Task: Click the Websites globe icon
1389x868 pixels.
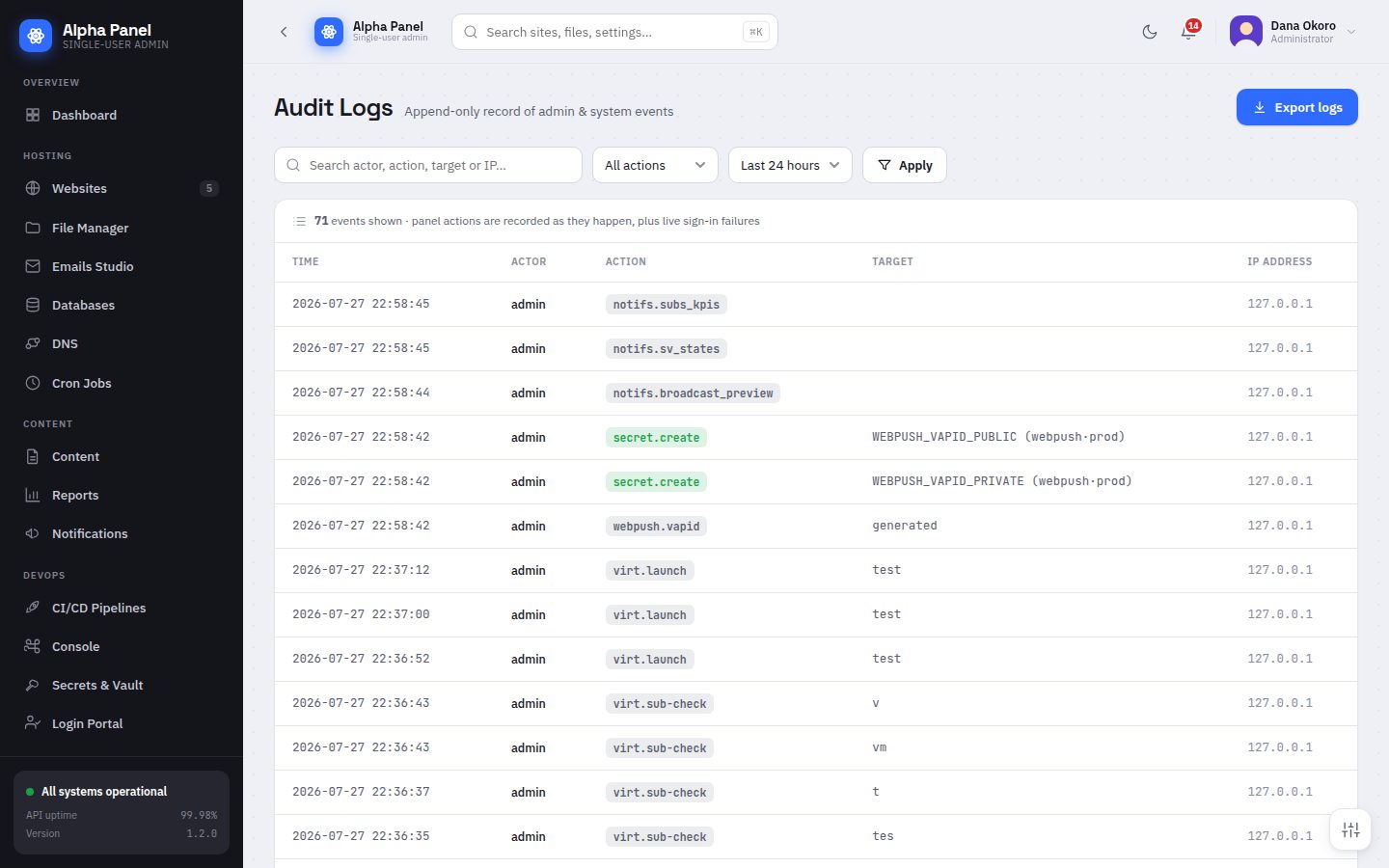Action: click(x=33, y=188)
